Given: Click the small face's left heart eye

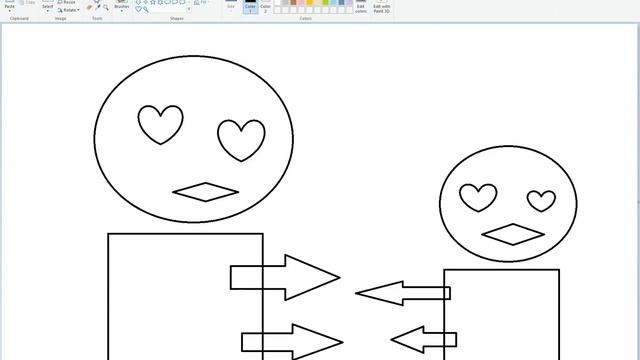Looking at the screenshot, I should click(478, 198).
